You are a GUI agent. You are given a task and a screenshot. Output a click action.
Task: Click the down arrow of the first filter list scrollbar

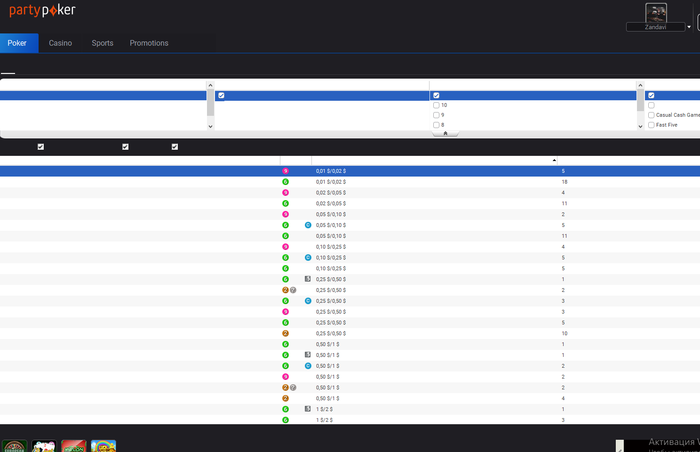click(211, 126)
